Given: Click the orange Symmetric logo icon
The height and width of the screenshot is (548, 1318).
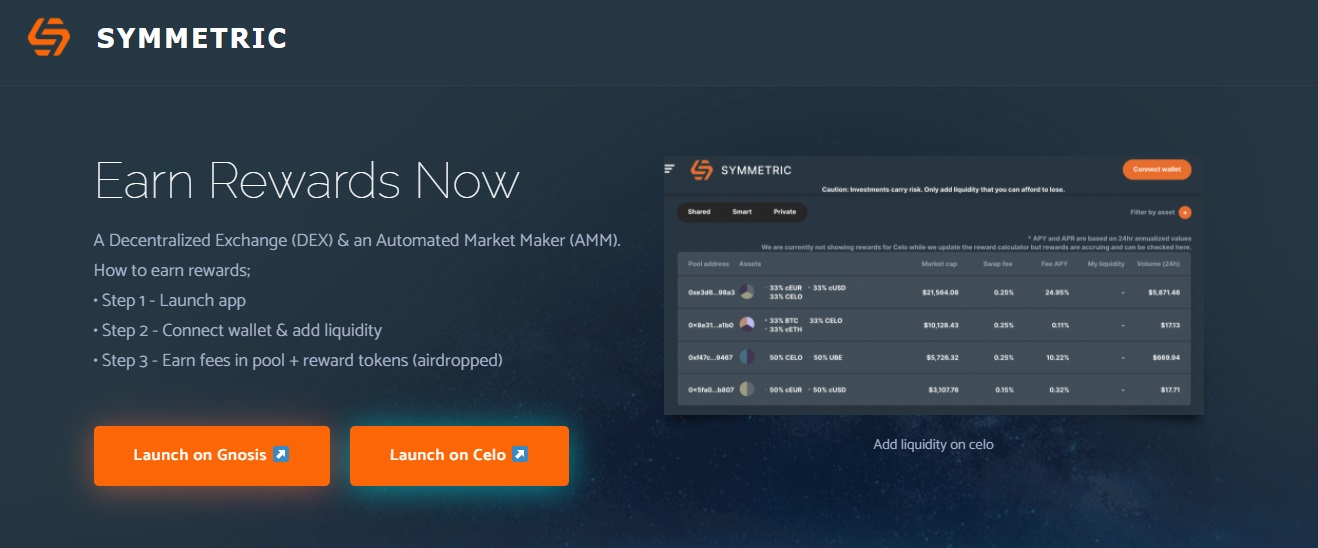Looking at the screenshot, I should pos(49,38).
